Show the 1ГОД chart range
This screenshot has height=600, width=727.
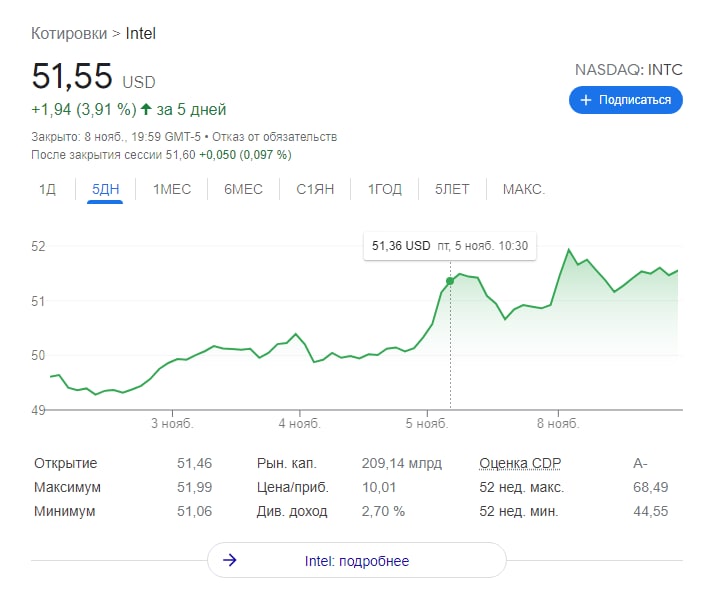[x=385, y=189]
